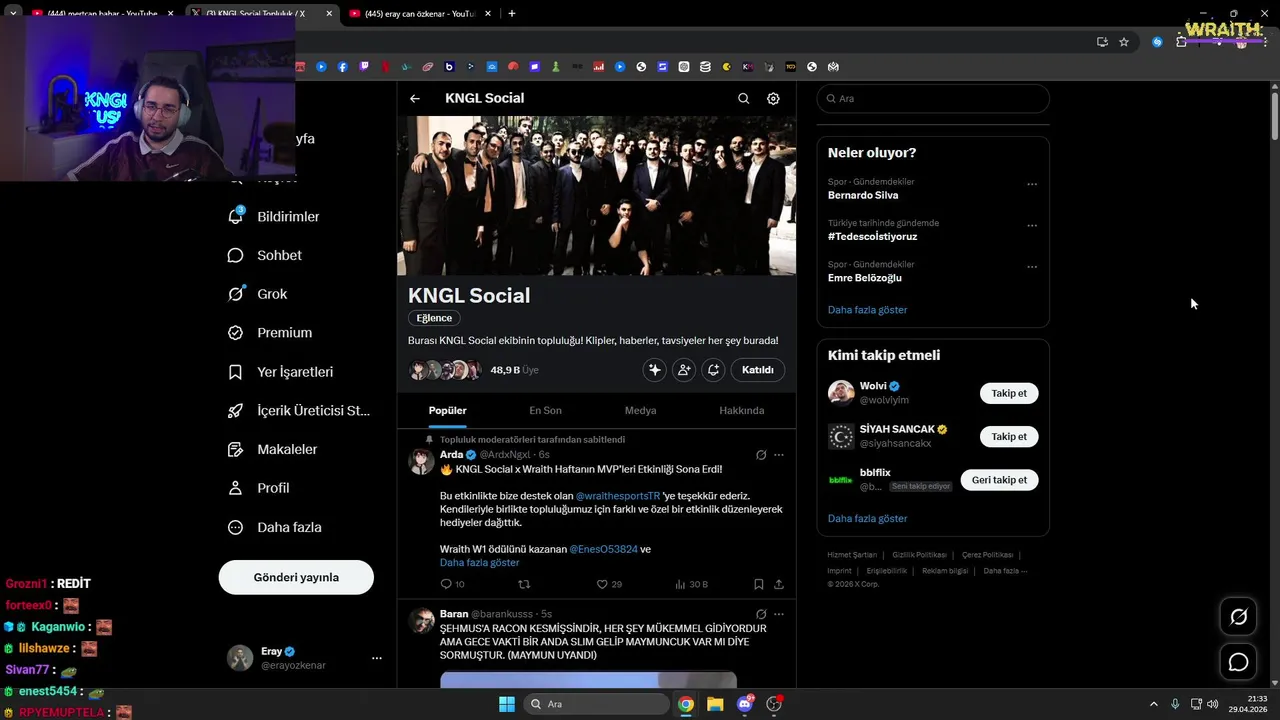Toggle the Katıldı membership button
The height and width of the screenshot is (720, 1280).
click(x=758, y=370)
